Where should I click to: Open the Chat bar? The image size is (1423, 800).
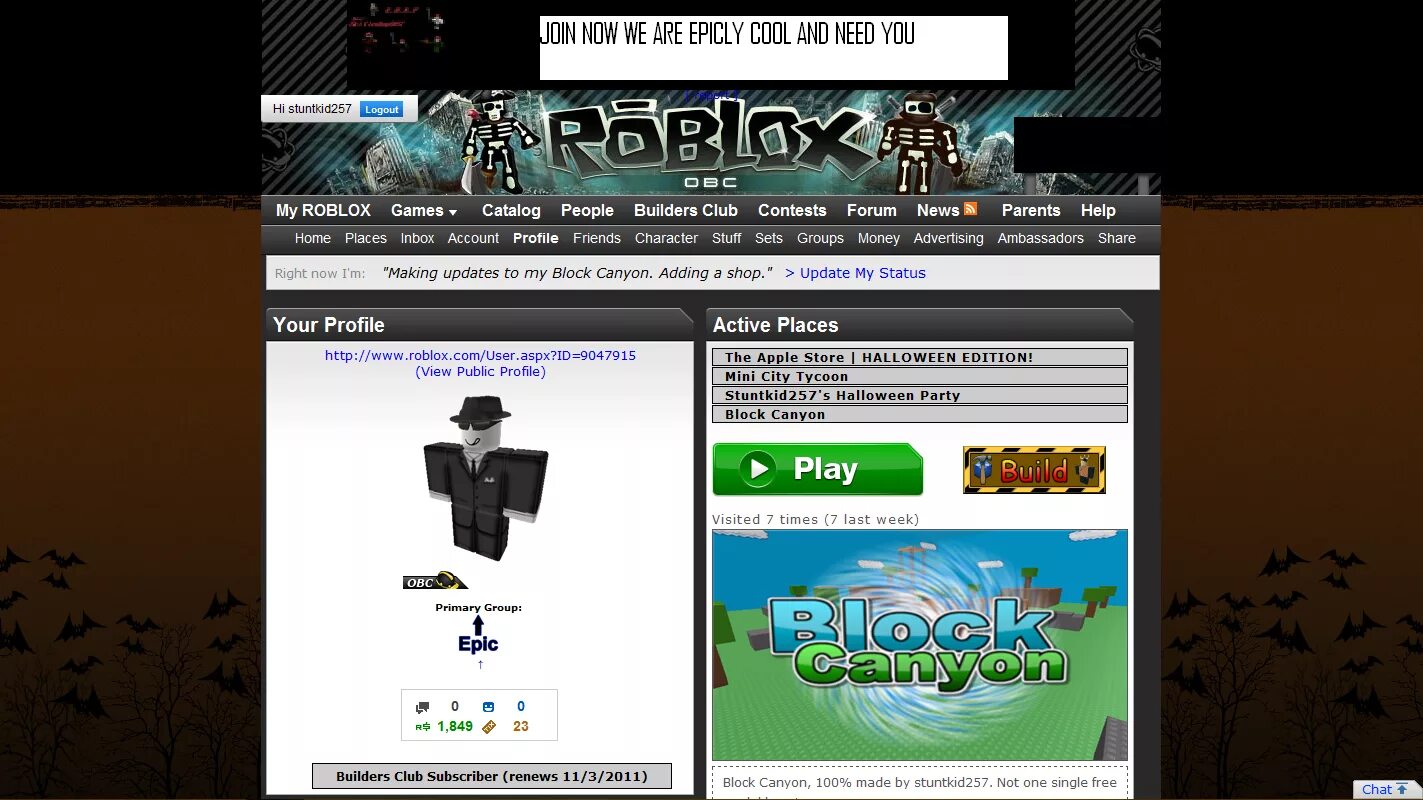pos(1387,789)
